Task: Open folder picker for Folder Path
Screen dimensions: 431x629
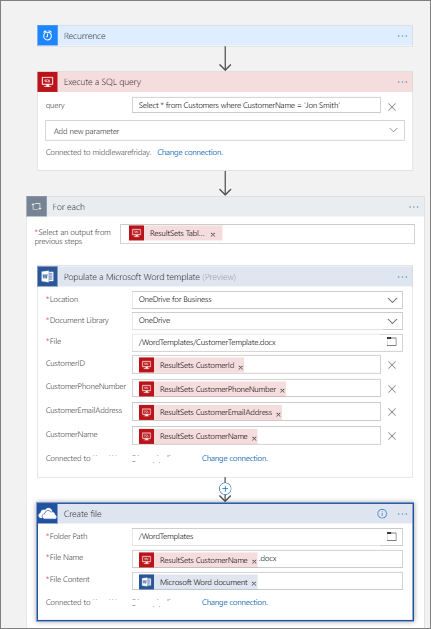Action: coord(391,536)
